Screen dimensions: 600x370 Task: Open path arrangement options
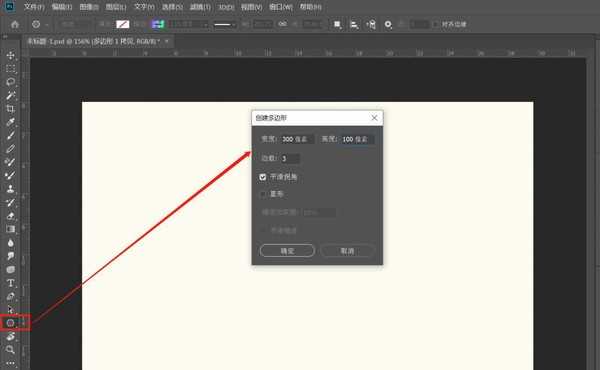tap(371, 24)
